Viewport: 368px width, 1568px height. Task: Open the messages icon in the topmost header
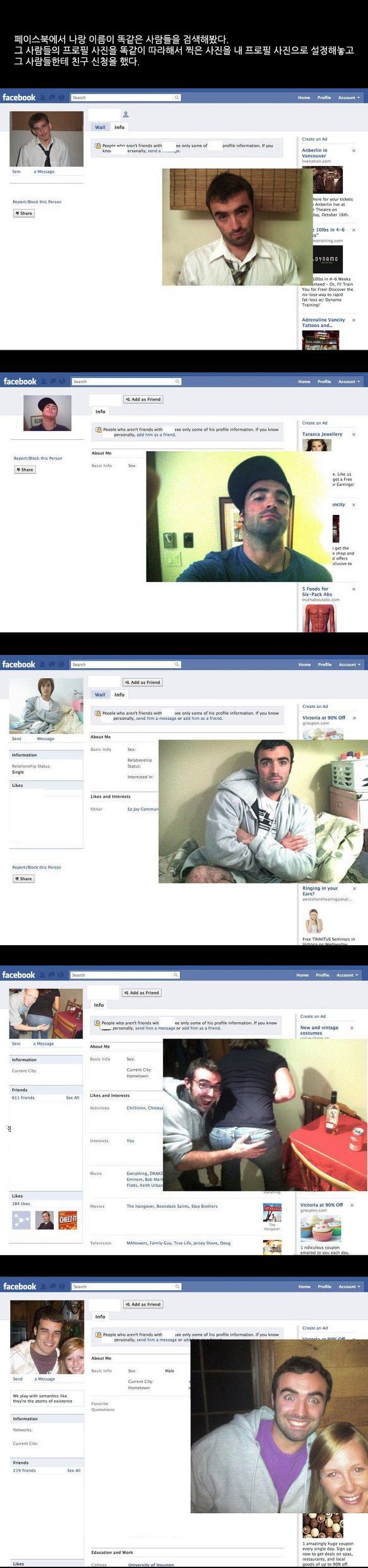52,98
